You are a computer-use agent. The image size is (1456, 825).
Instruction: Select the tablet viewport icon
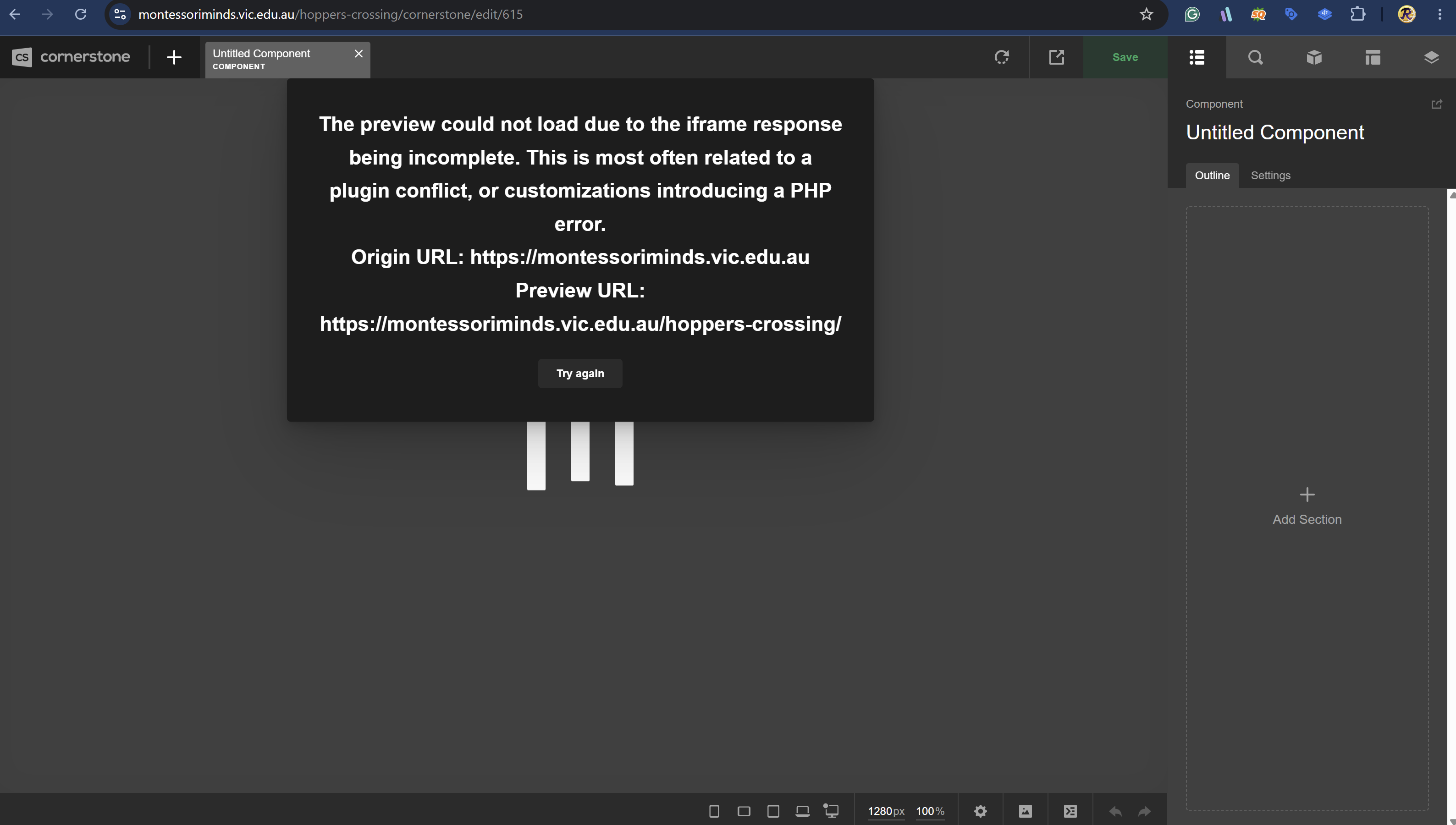pos(773,811)
